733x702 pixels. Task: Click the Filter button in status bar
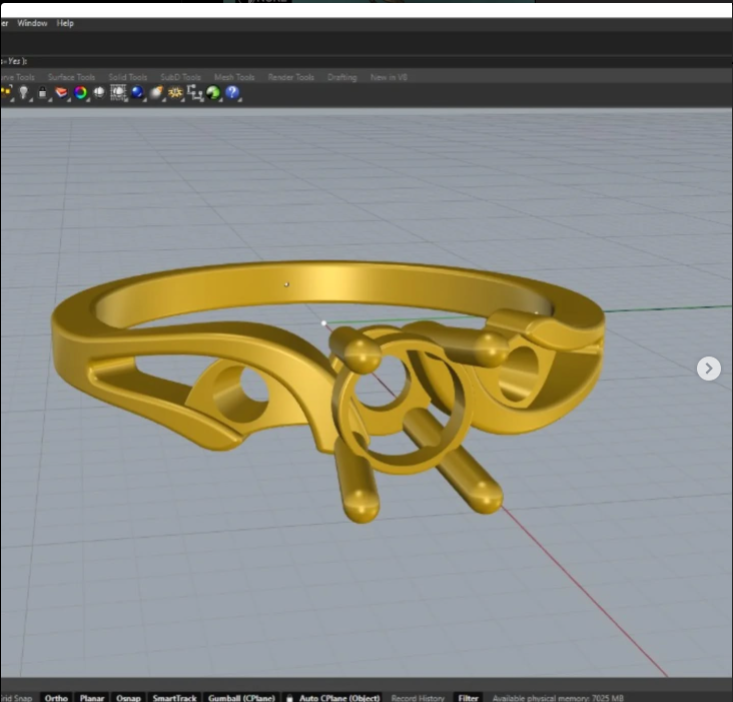coord(468,697)
